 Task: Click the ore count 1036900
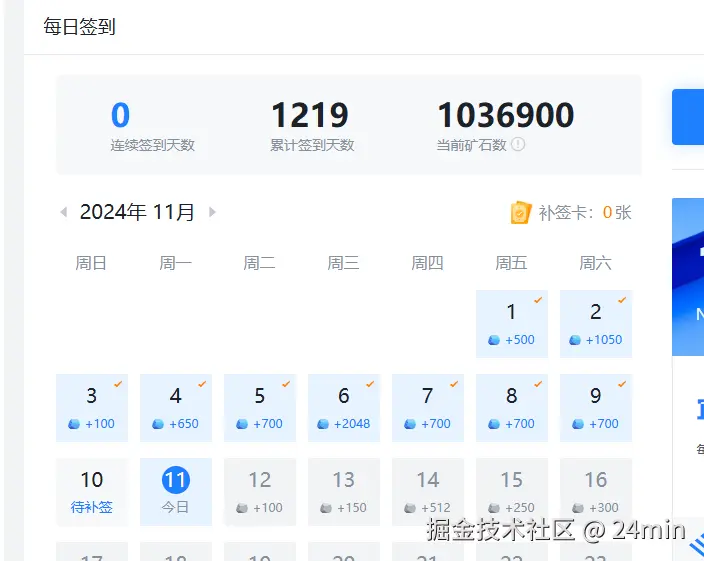coord(506,115)
